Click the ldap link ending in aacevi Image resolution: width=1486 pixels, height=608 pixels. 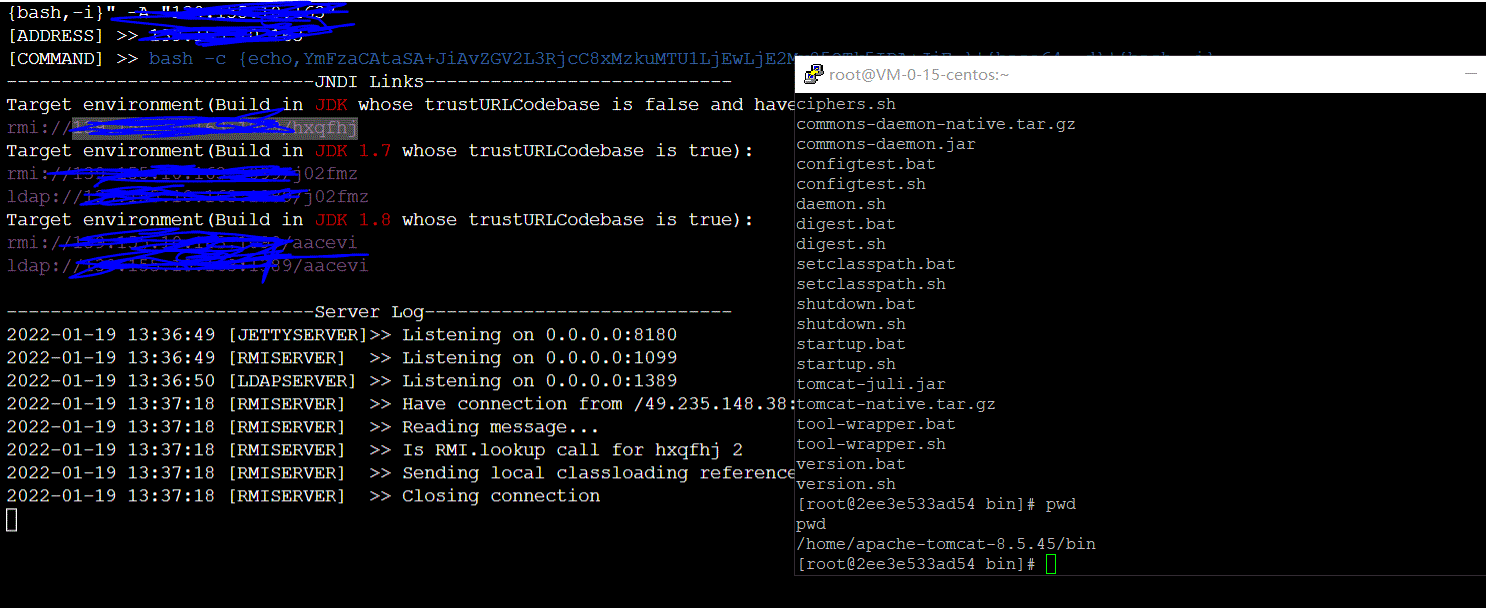[188, 266]
